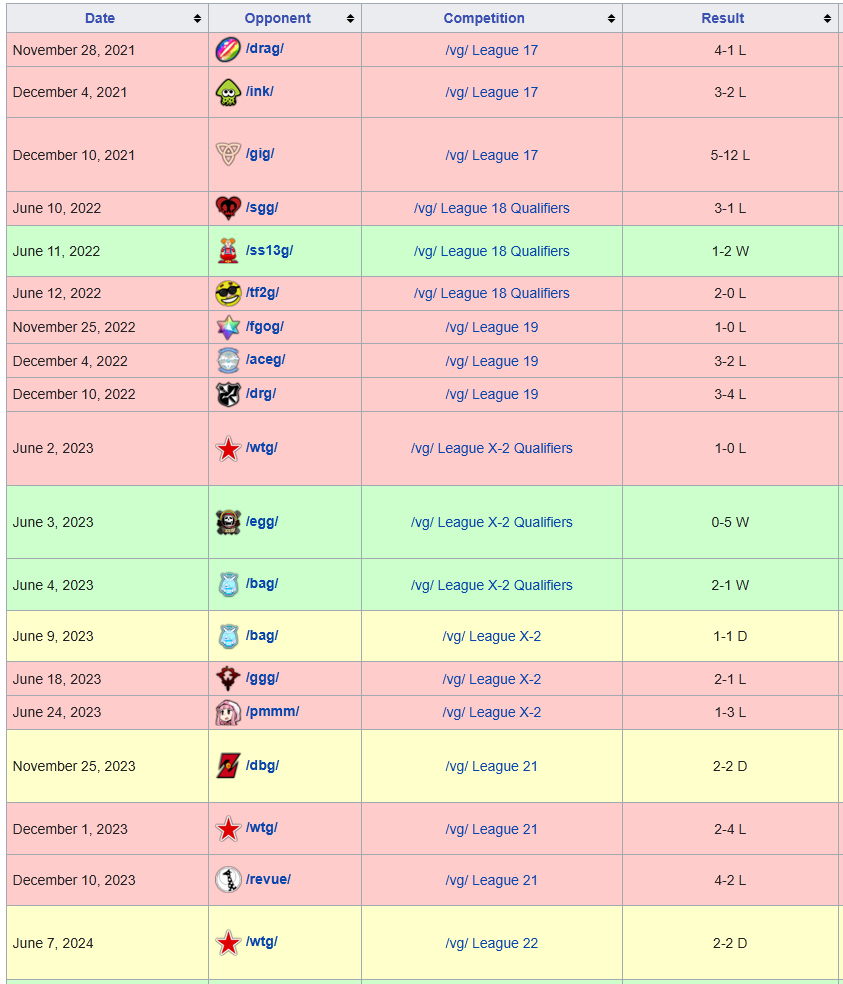Image resolution: width=843 pixels, height=984 pixels.
Task: Click the /wtg/ red star icon dated June 2, 2023
Action: tap(228, 449)
